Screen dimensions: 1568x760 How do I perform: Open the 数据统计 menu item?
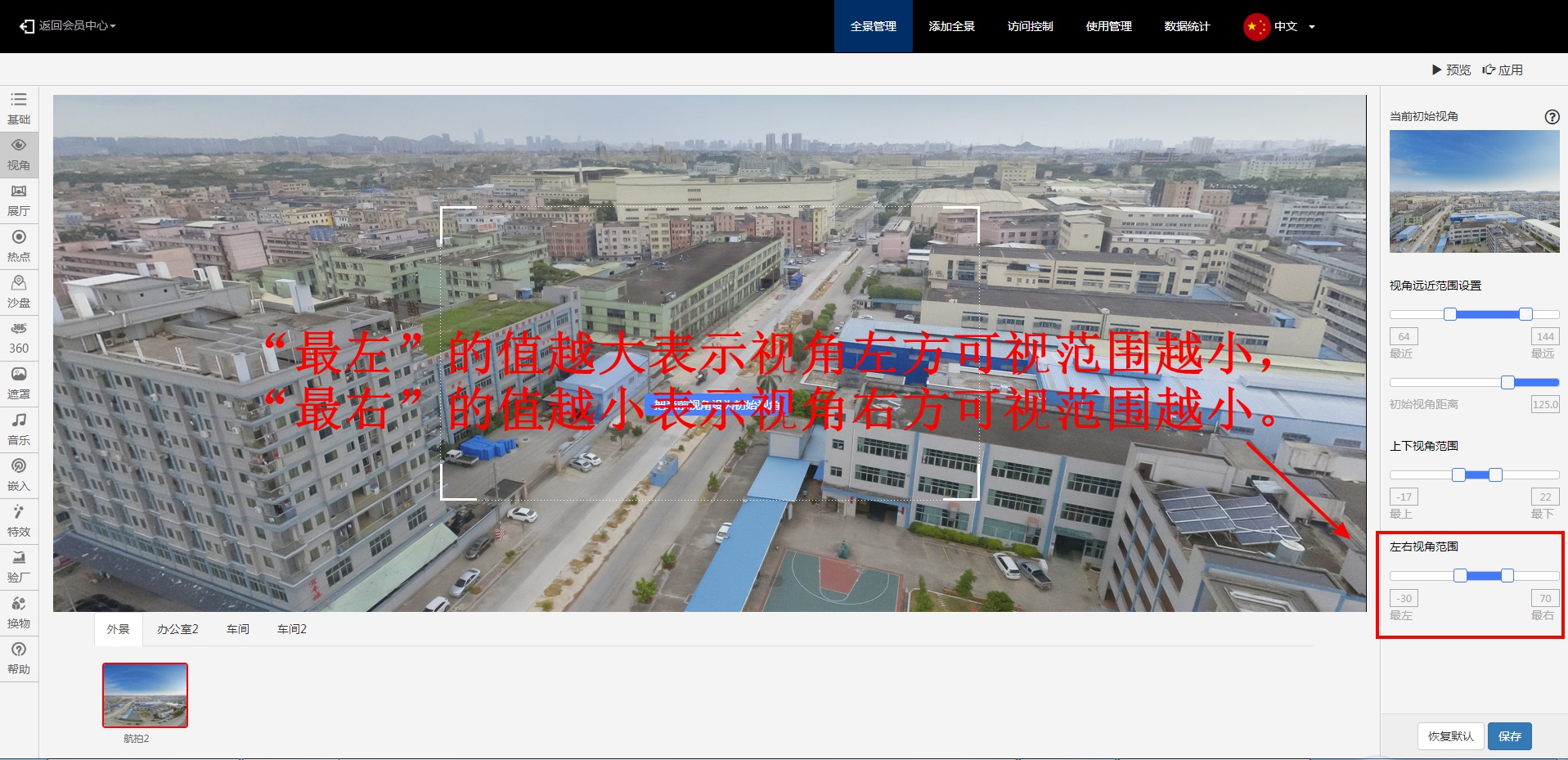pos(1187,26)
